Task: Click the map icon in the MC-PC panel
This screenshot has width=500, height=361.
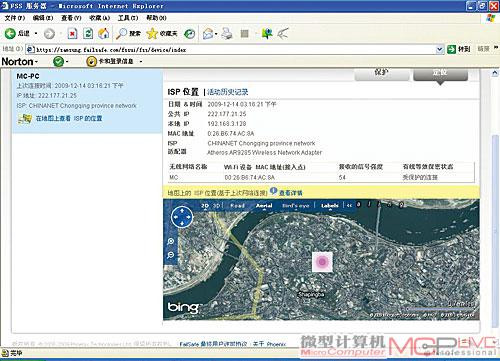Action: [25, 119]
